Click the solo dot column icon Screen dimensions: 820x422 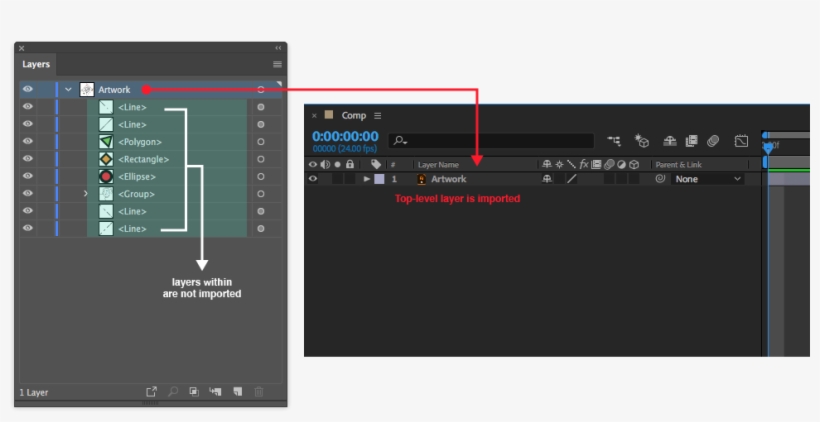[x=338, y=164]
